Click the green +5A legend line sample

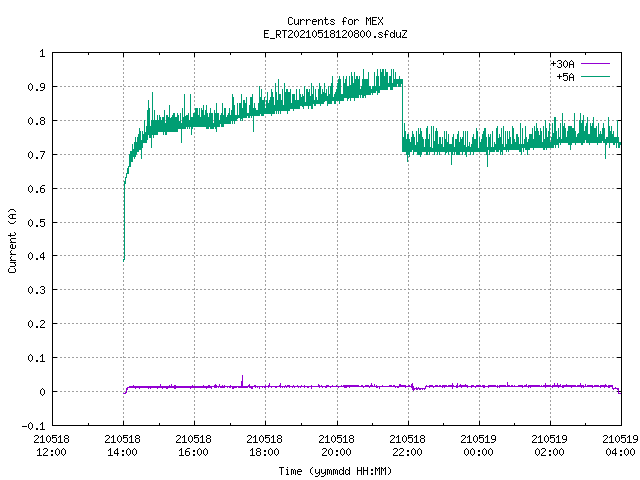tap(595, 76)
